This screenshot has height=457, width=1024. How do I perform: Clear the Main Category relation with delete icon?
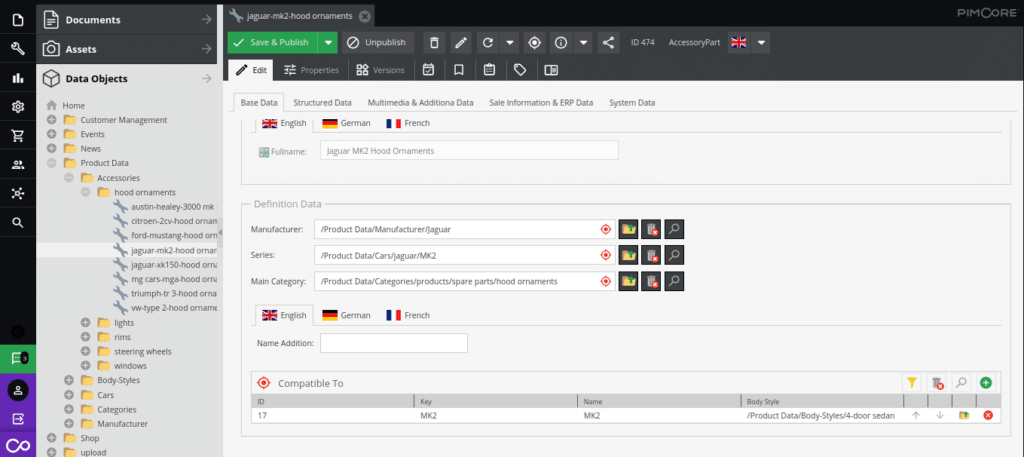[x=651, y=281]
